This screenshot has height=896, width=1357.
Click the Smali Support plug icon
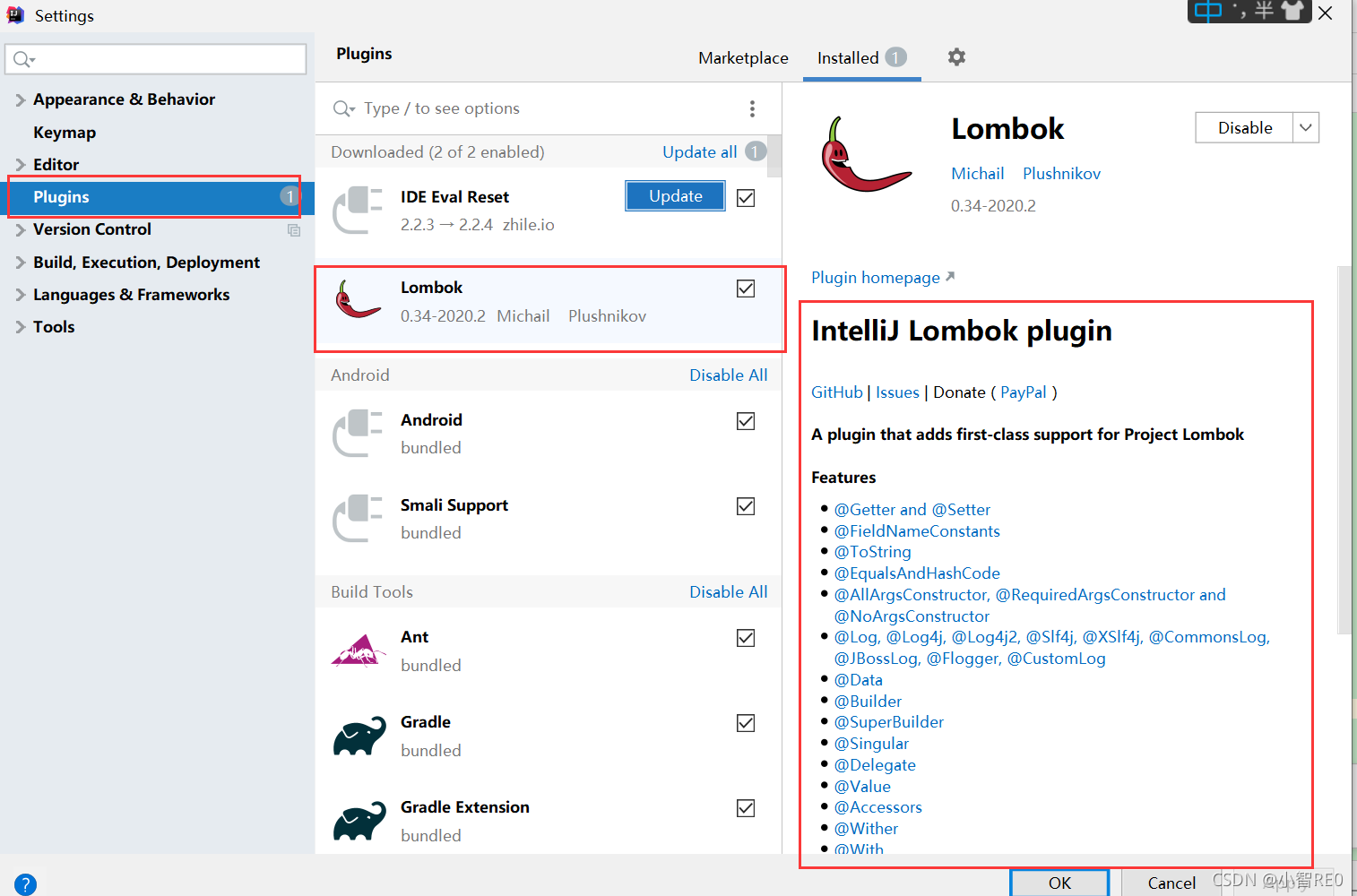(x=357, y=518)
